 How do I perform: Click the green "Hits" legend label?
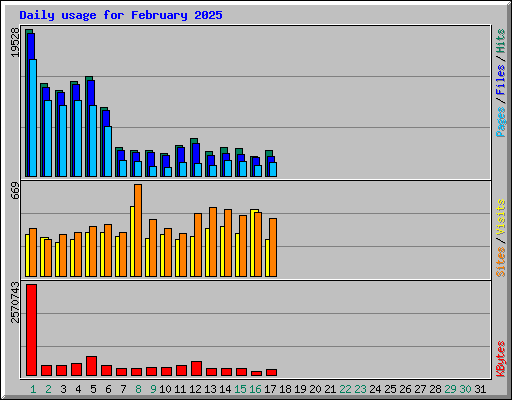pyautogui.click(x=500, y=41)
